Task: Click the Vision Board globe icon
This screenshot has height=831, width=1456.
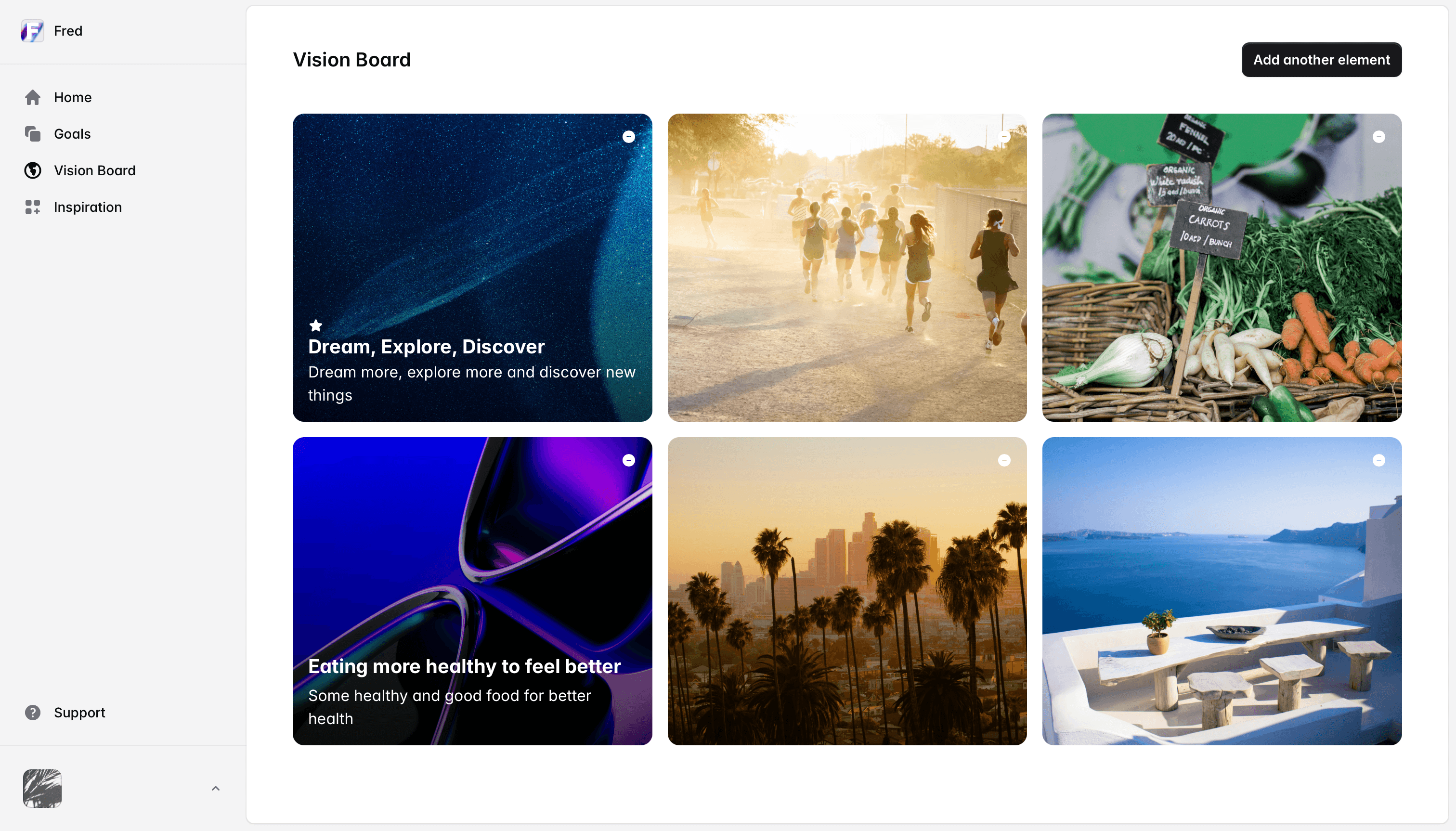Action: 33,170
